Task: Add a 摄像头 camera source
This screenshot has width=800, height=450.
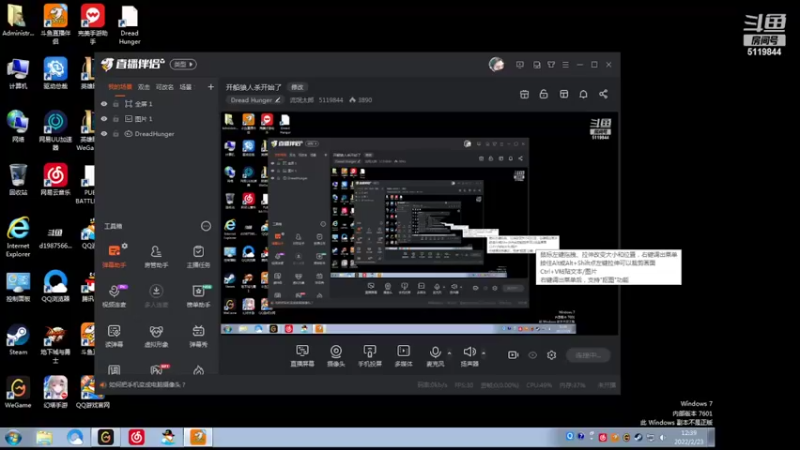Action: point(336,356)
